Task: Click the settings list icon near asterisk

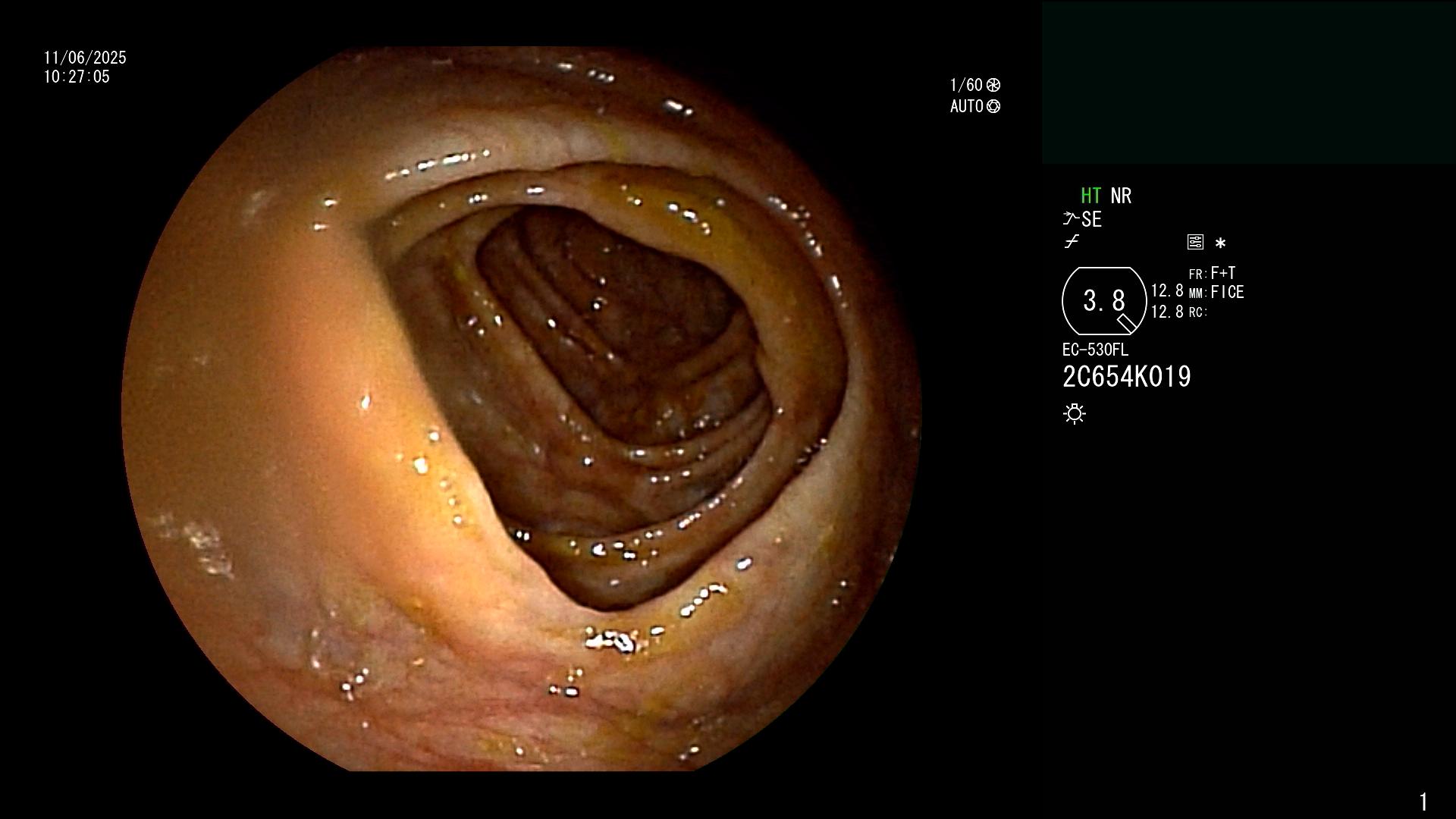Action: click(1195, 243)
